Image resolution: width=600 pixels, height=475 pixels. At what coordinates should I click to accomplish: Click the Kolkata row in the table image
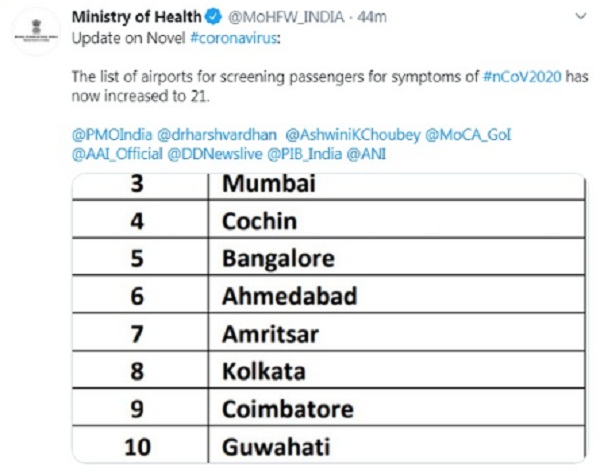coord(329,370)
